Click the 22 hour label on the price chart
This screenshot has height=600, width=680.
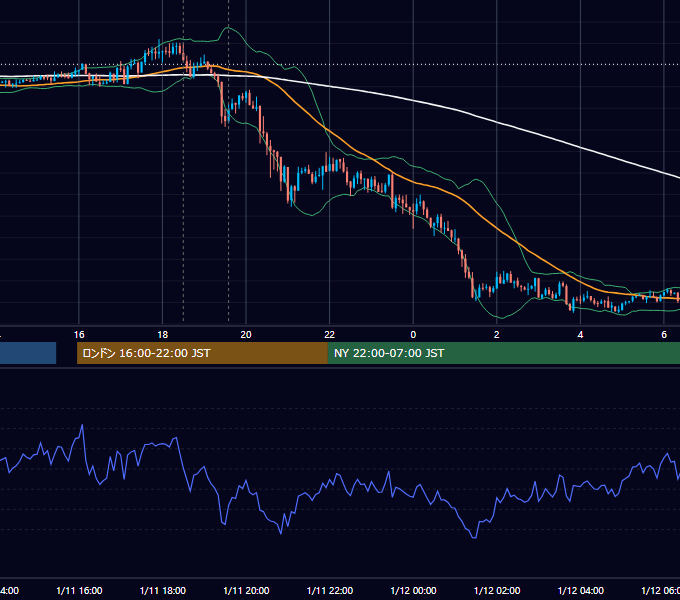point(330,335)
